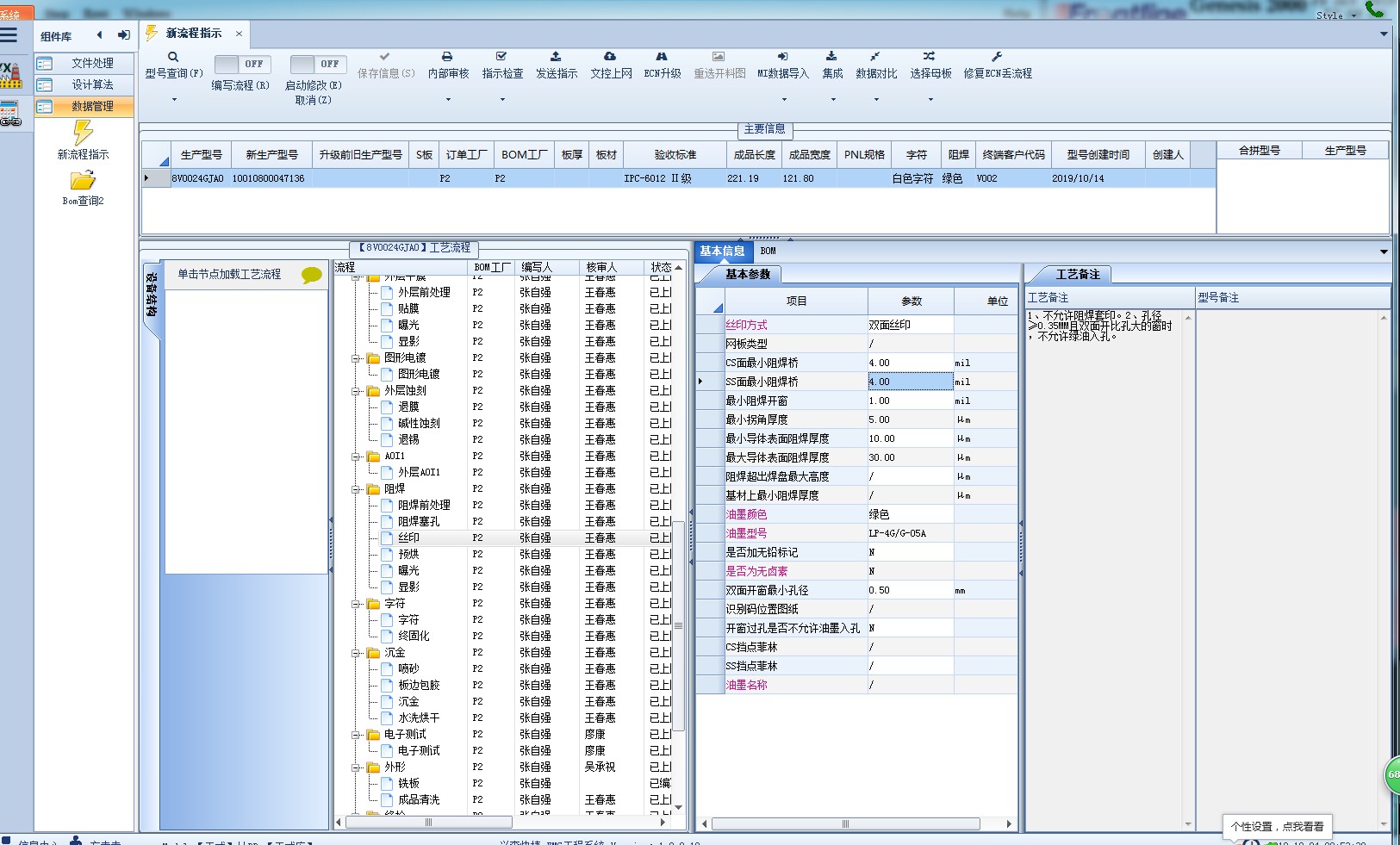1400x845 pixels.
Task: Click 发送指示 upload icon
Action: 556,56
